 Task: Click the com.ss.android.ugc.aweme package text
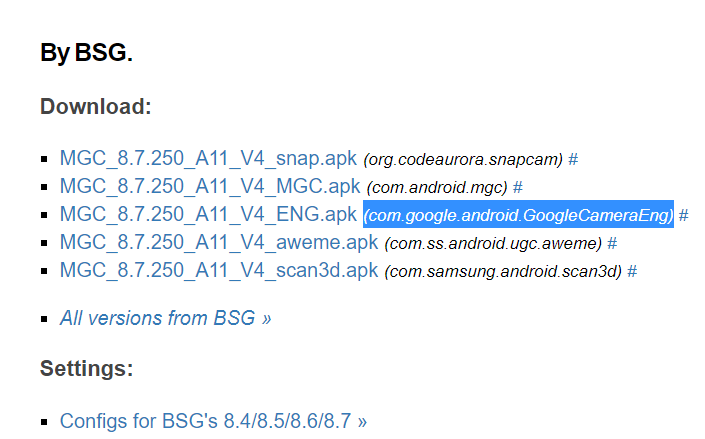click(x=492, y=243)
